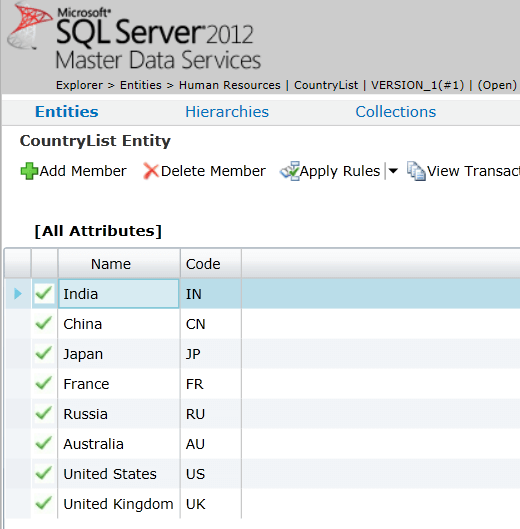Click the validation checkmark for Russia row
Viewport: 520px width, 529px height.
point(44,414)
